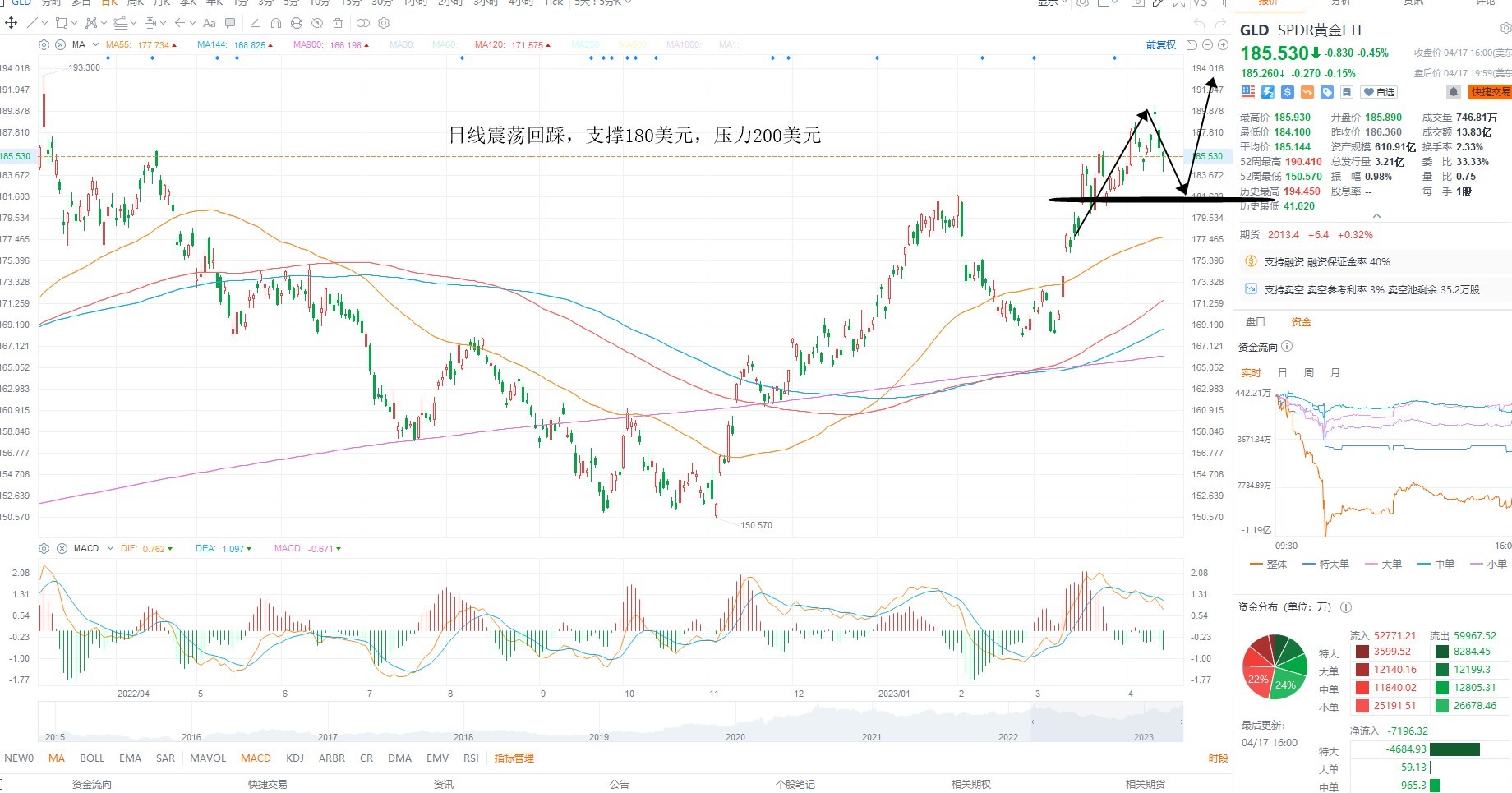Click timeline navigator overview strip
The height and width of the screenshot is (793, 1512).
tap(611, 722)
